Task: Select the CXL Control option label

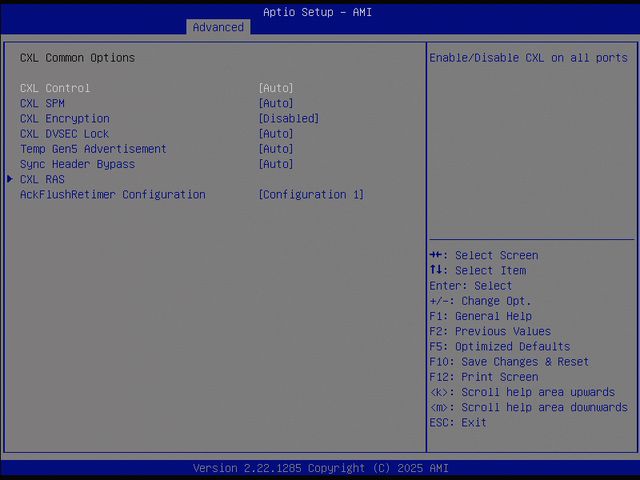Action: (55, 88)
